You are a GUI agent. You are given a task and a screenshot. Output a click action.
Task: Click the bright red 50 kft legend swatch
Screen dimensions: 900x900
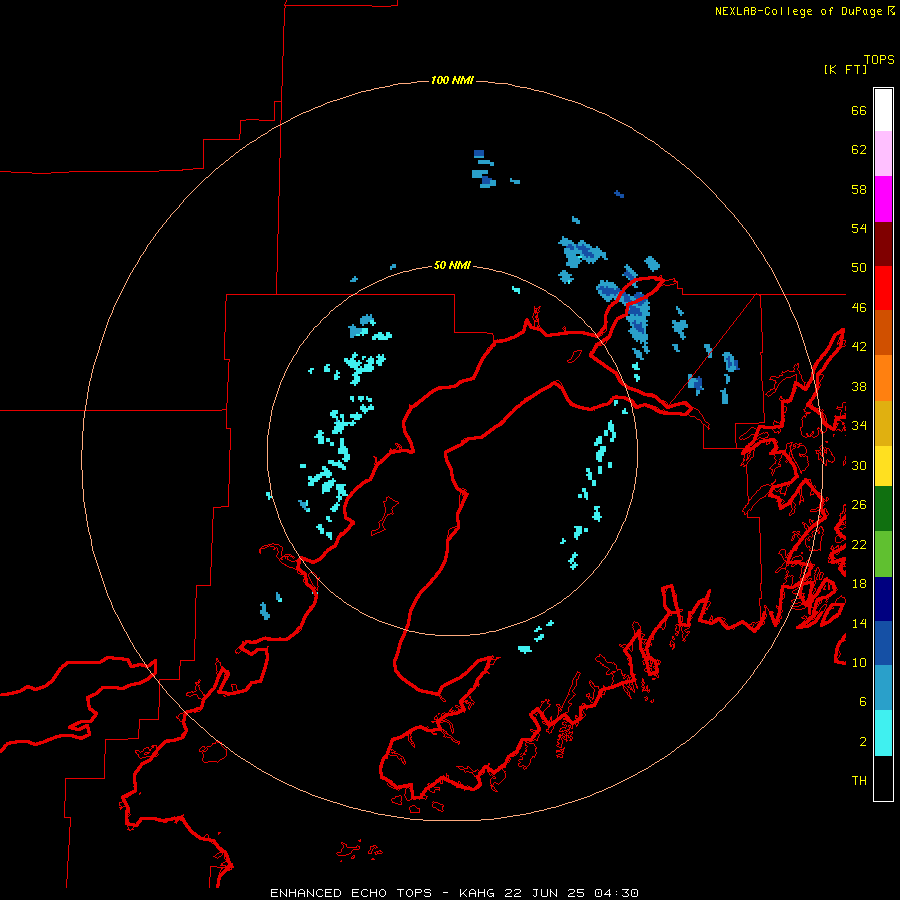(x=883, y=288)
